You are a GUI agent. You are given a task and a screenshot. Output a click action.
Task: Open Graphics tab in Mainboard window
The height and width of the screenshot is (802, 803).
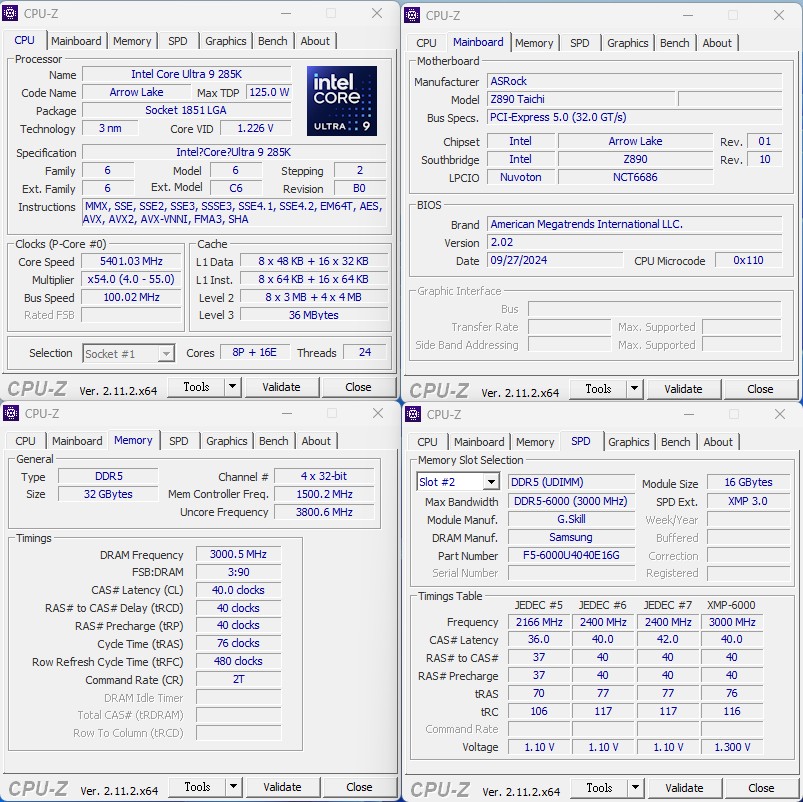tap(627, 43)
